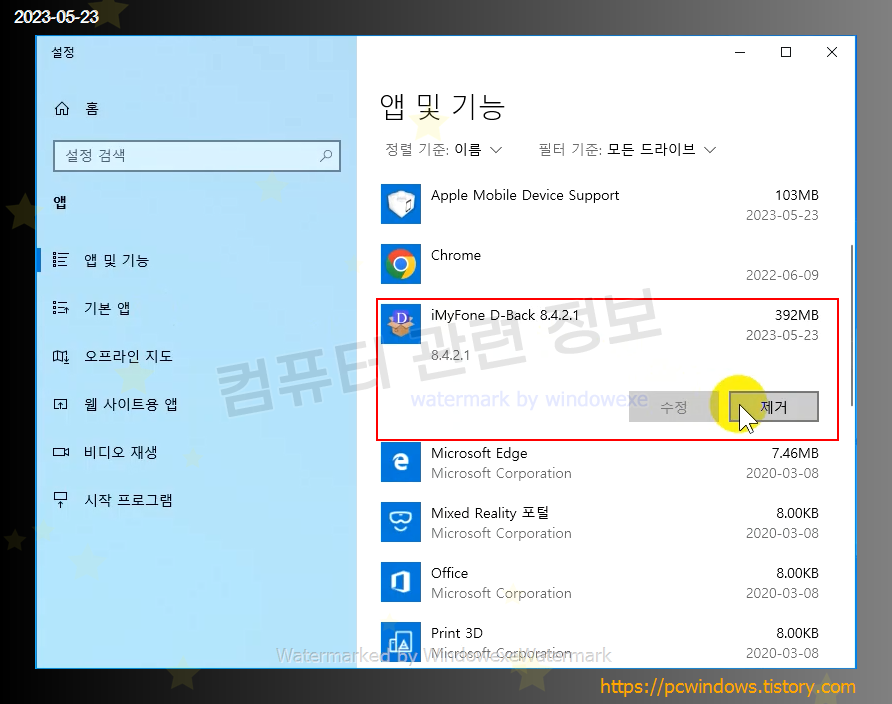
Task: Click the Apps for websites icon
Action: point(61,404)
